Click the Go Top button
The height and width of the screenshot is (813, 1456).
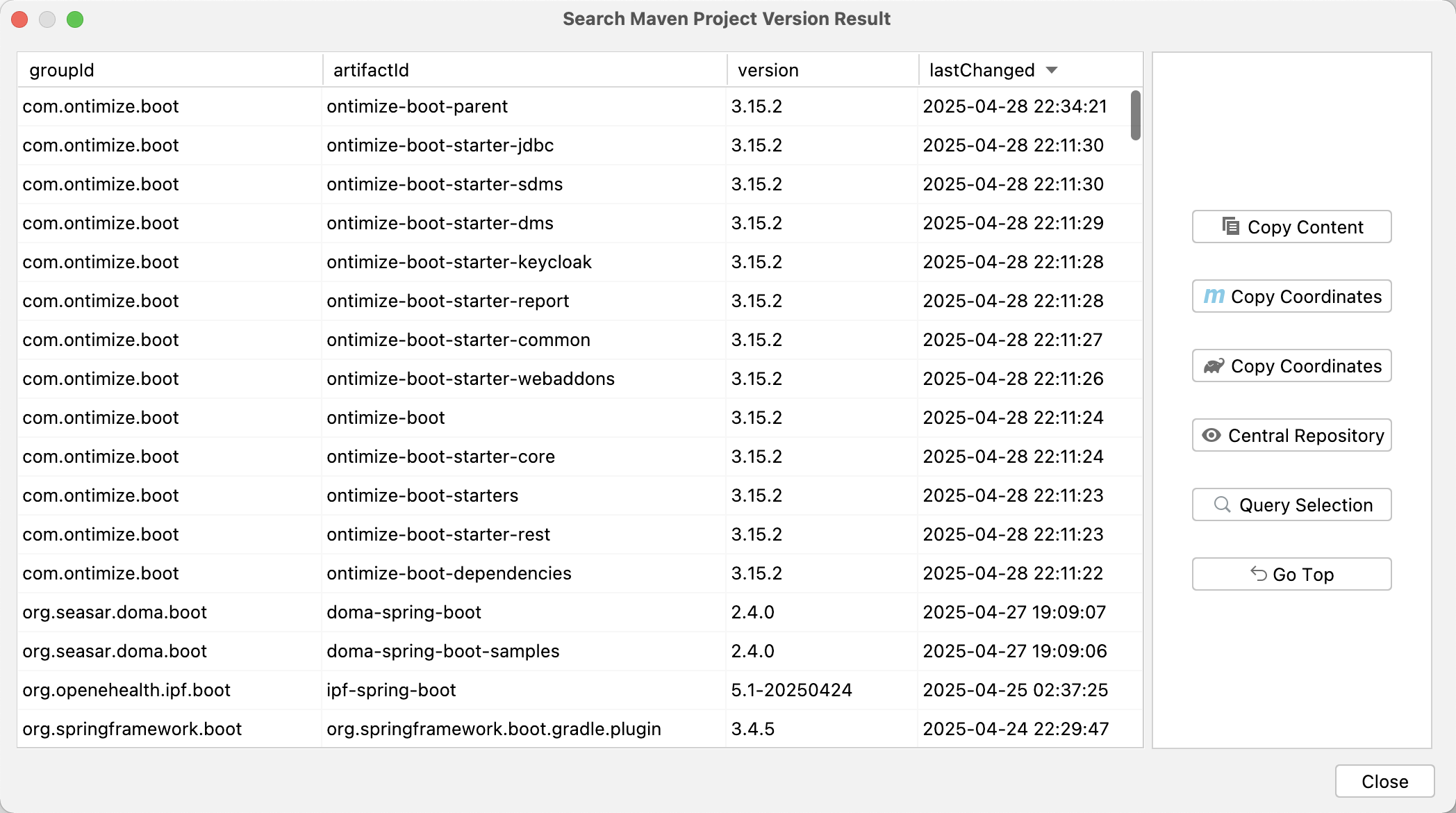pyautogui.click(x=1291, y=574)
